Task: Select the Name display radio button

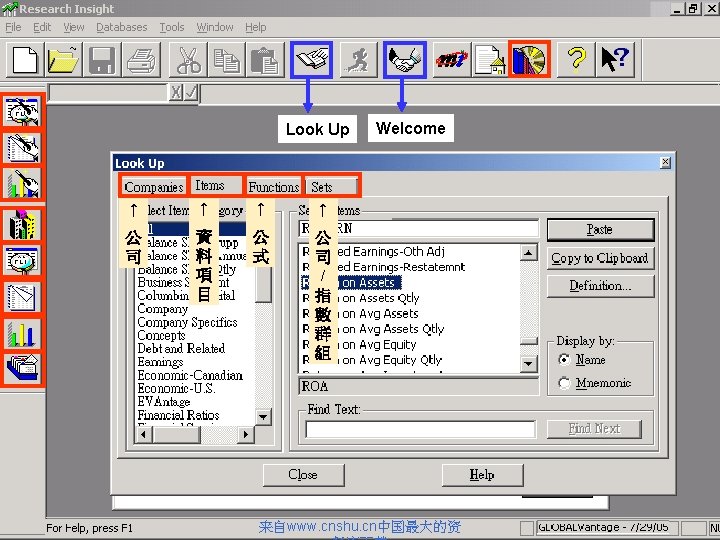Action: (564, 359)
